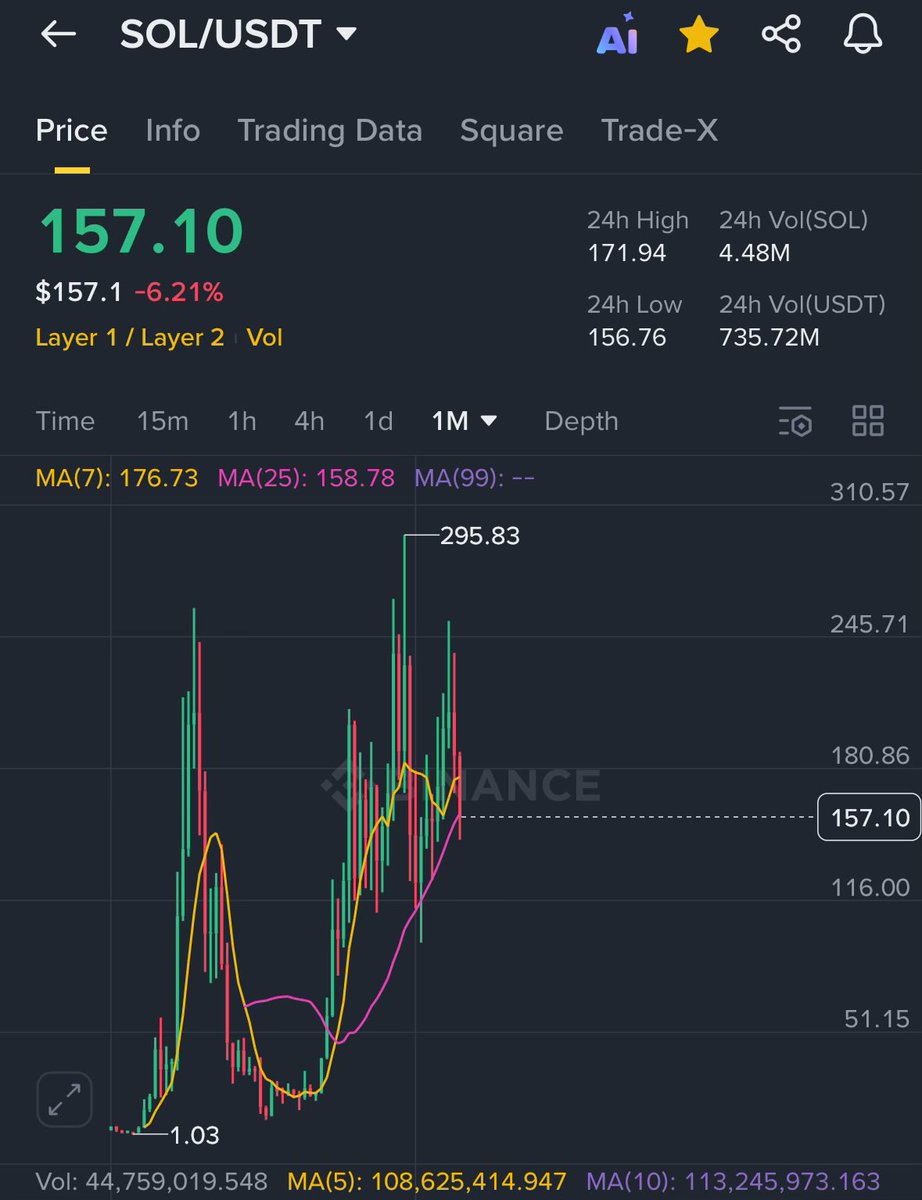This screenshot has width=922, height=1200.
Task: Tap the large 157.10 last price
Action: pos(141,231)
